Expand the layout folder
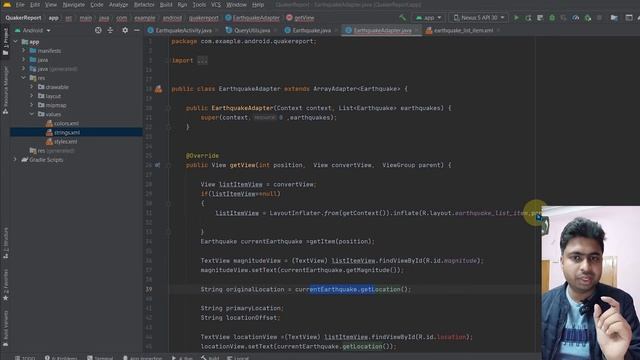640x360 pixels. (32, 96)
